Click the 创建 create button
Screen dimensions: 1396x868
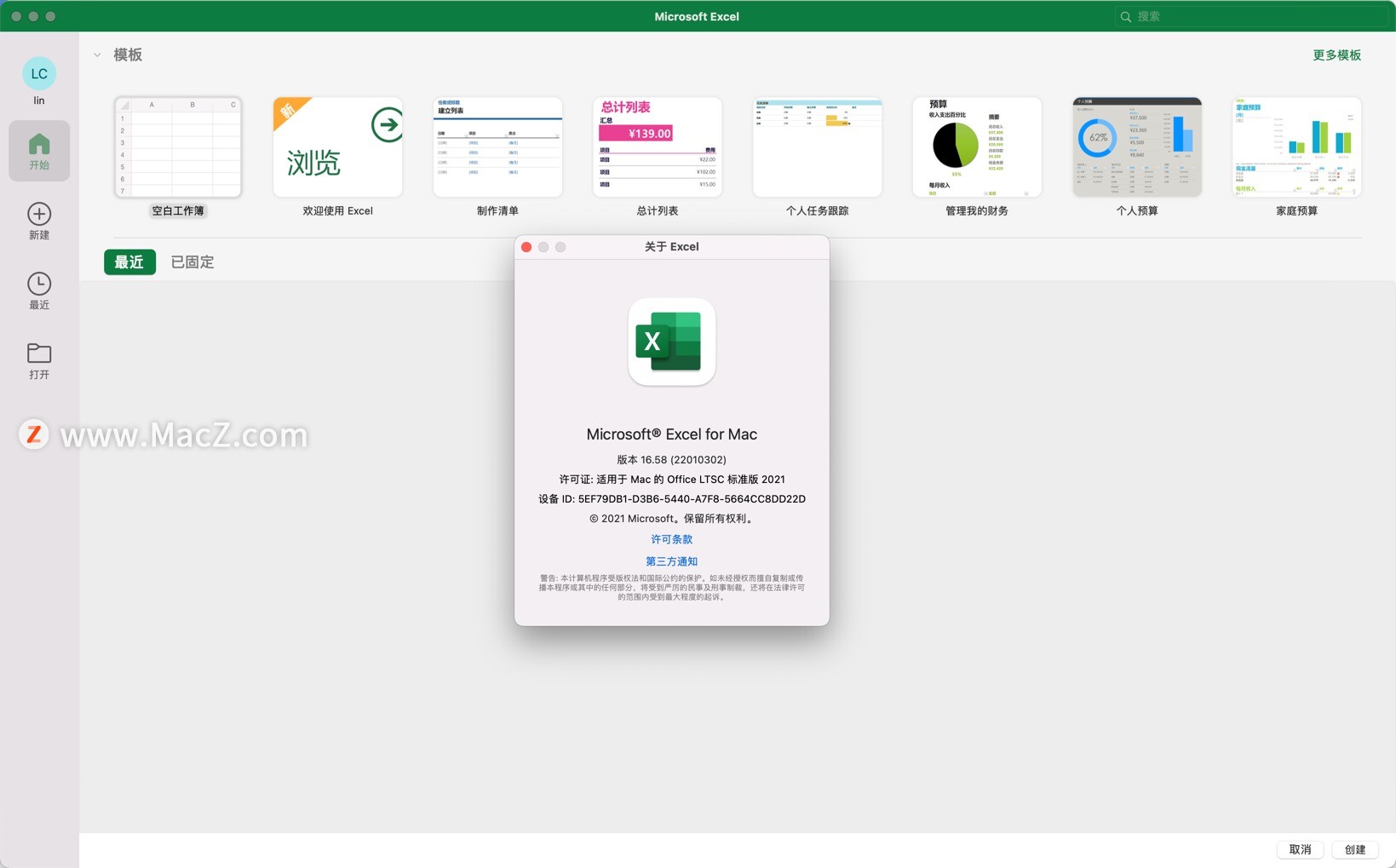1355,849
